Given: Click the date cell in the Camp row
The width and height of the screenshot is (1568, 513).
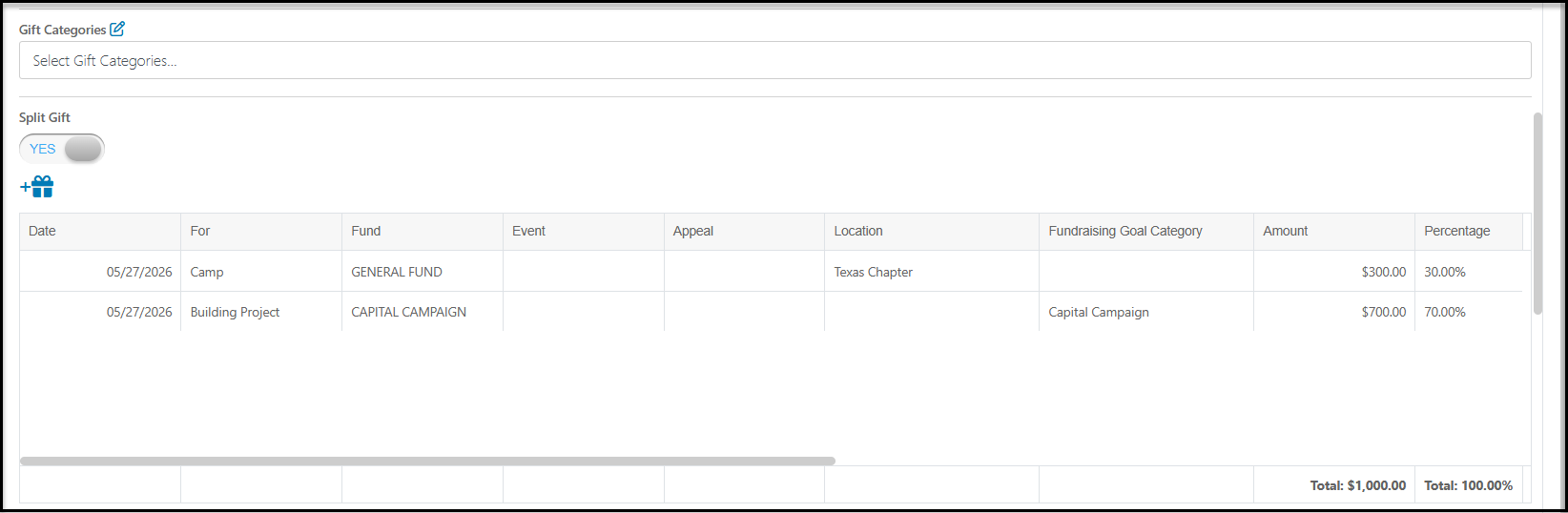Looking at the screenshot, I should click(100, 272).
